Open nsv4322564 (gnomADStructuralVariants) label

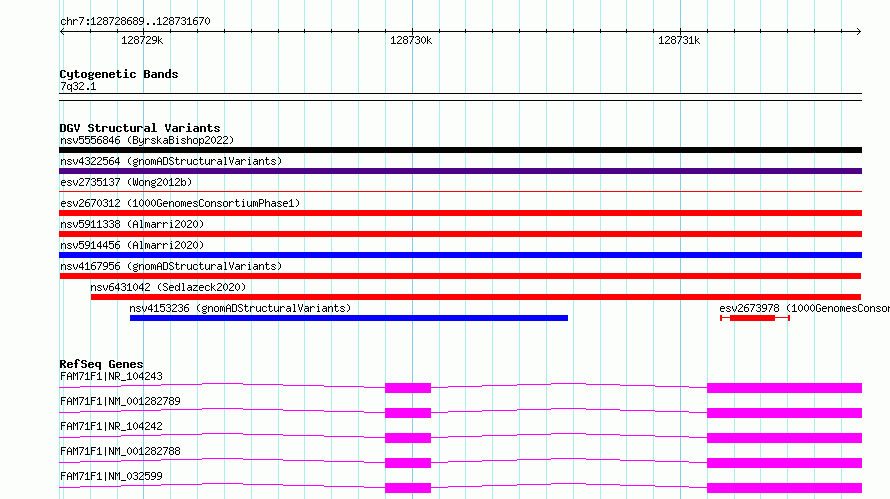[x=171, y=161]
